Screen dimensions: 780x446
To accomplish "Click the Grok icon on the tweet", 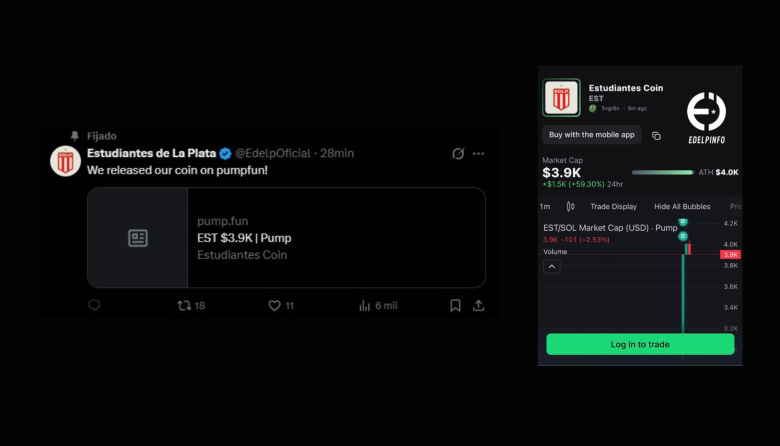I will (x=458, y=153).
